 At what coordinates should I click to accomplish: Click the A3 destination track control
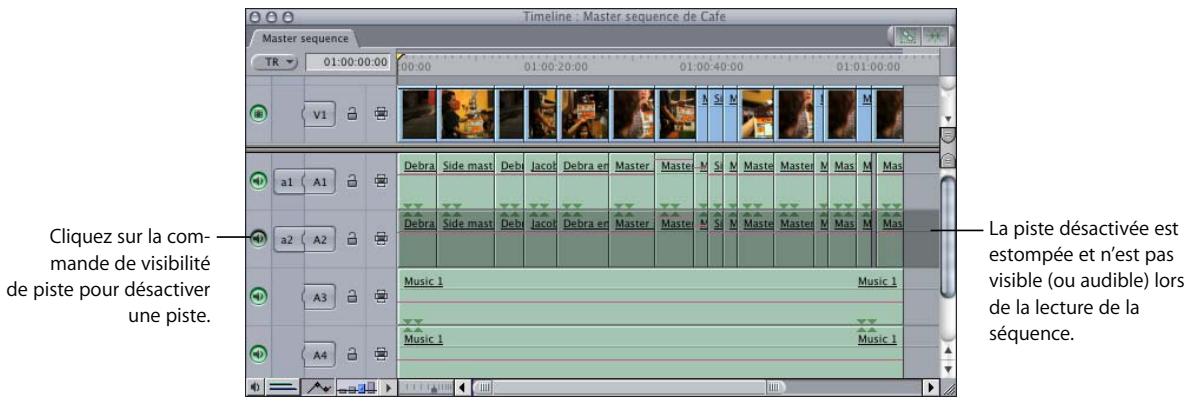point(320,298)
